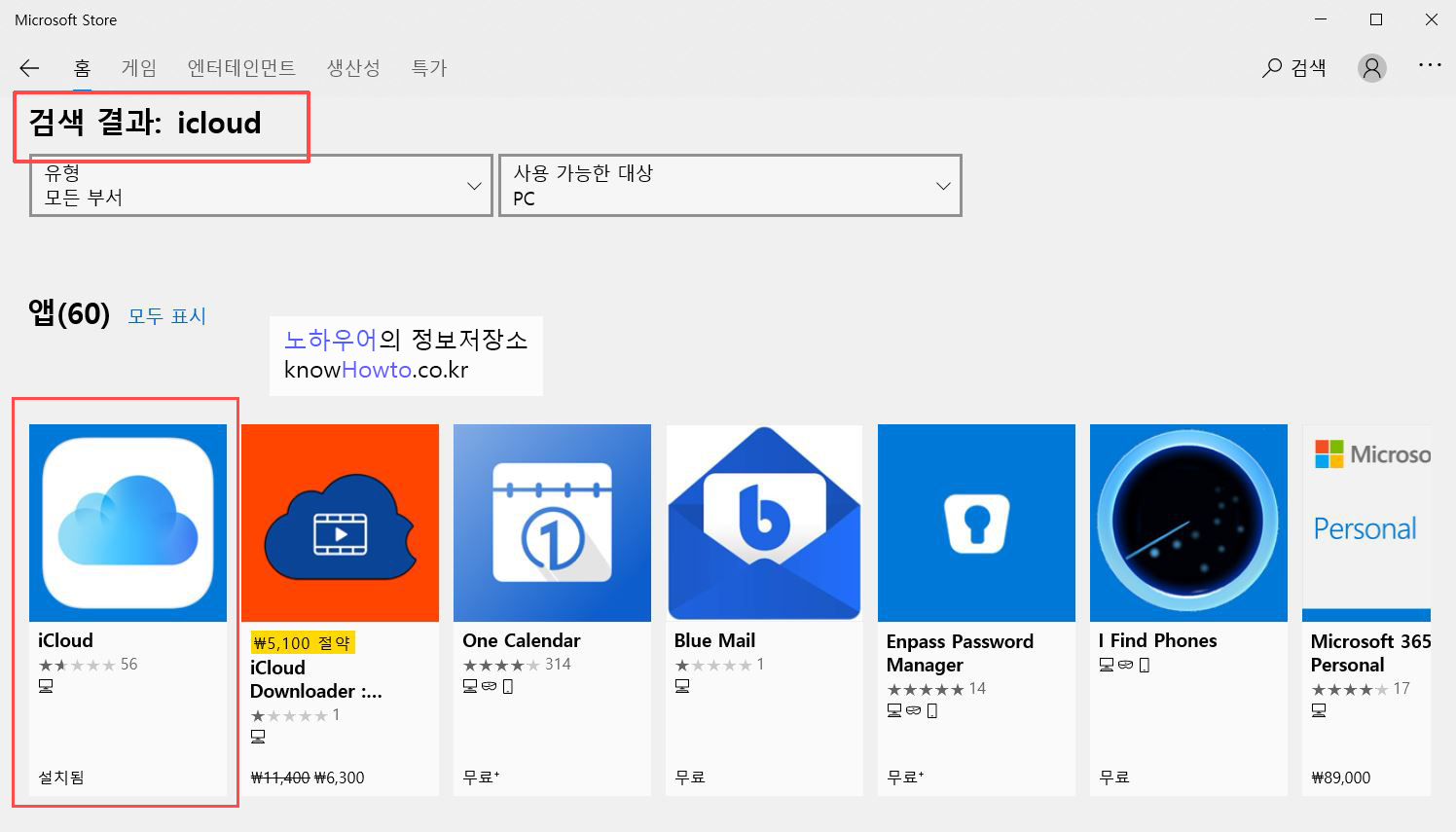Click the Enpass star rating 14
The image size is (1456, 832).
coord(936,689)
